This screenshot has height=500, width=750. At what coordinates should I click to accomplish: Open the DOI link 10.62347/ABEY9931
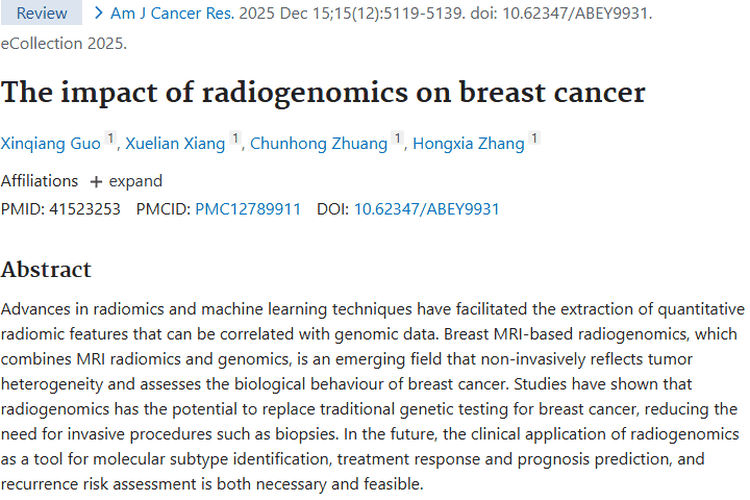coord(426,209)
